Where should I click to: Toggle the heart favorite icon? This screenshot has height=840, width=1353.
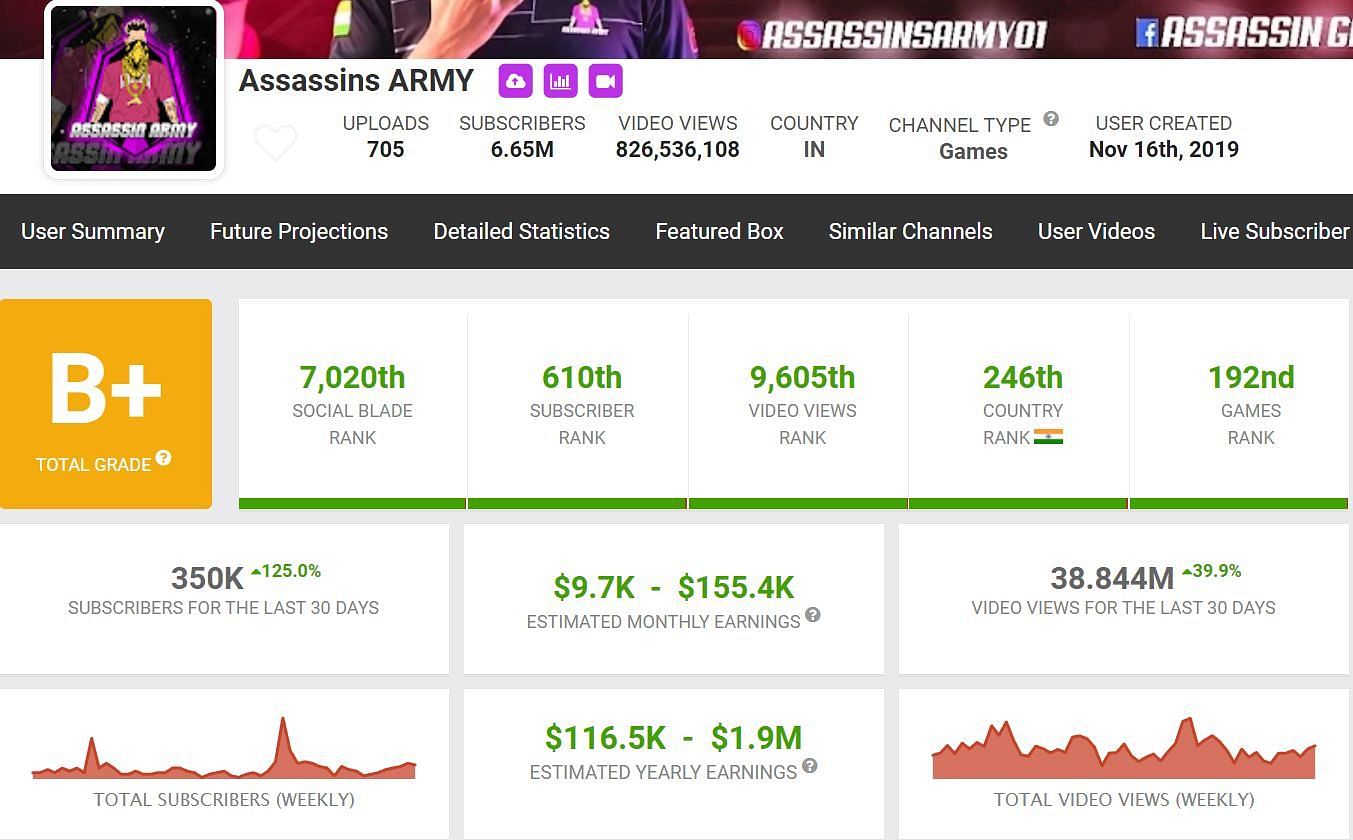tap(275, 142)
